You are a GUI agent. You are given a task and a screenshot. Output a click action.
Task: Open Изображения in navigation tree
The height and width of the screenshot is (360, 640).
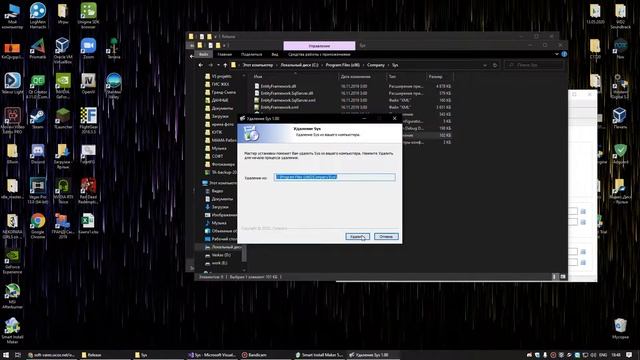point(224,215)
